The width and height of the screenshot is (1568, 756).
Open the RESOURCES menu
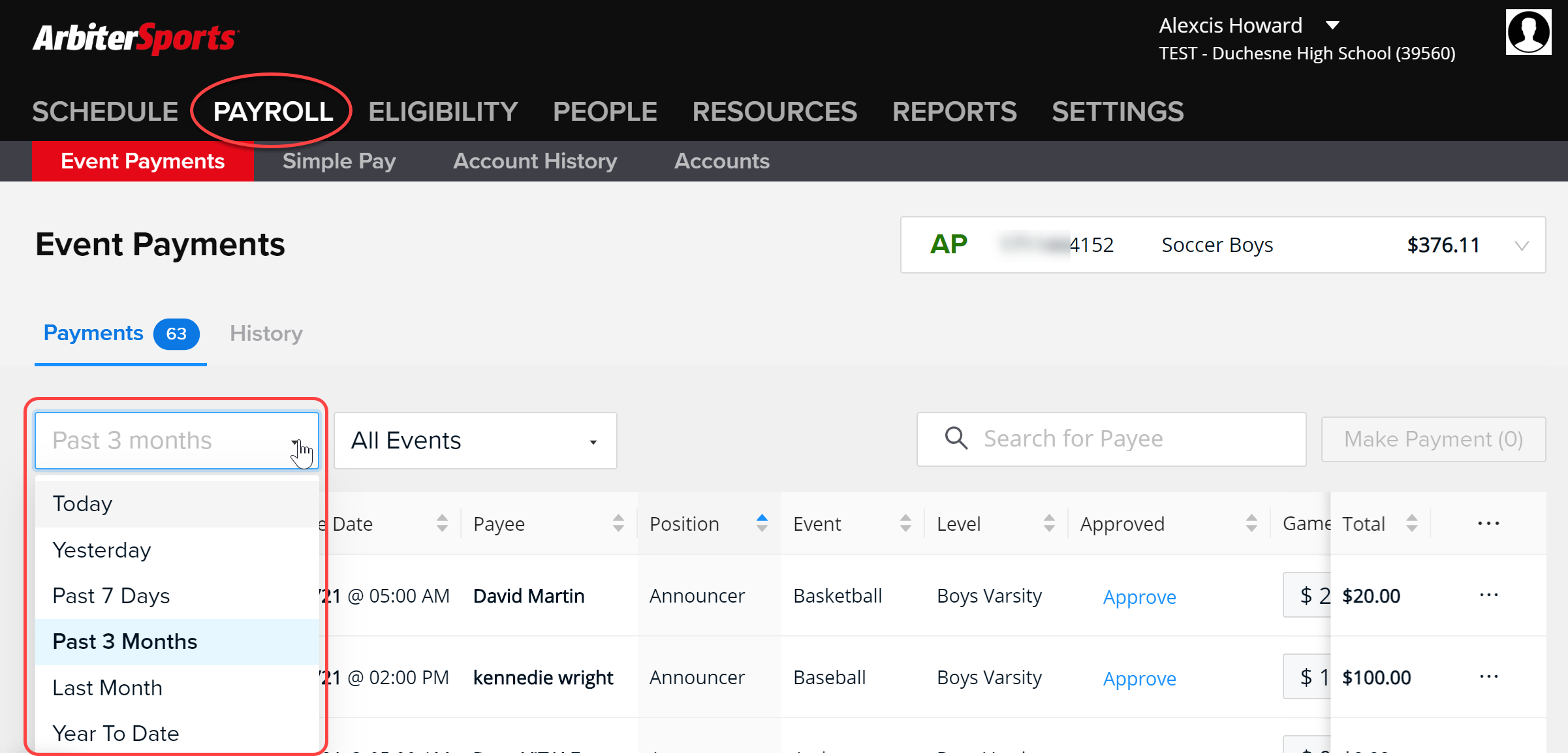point(774,112)
